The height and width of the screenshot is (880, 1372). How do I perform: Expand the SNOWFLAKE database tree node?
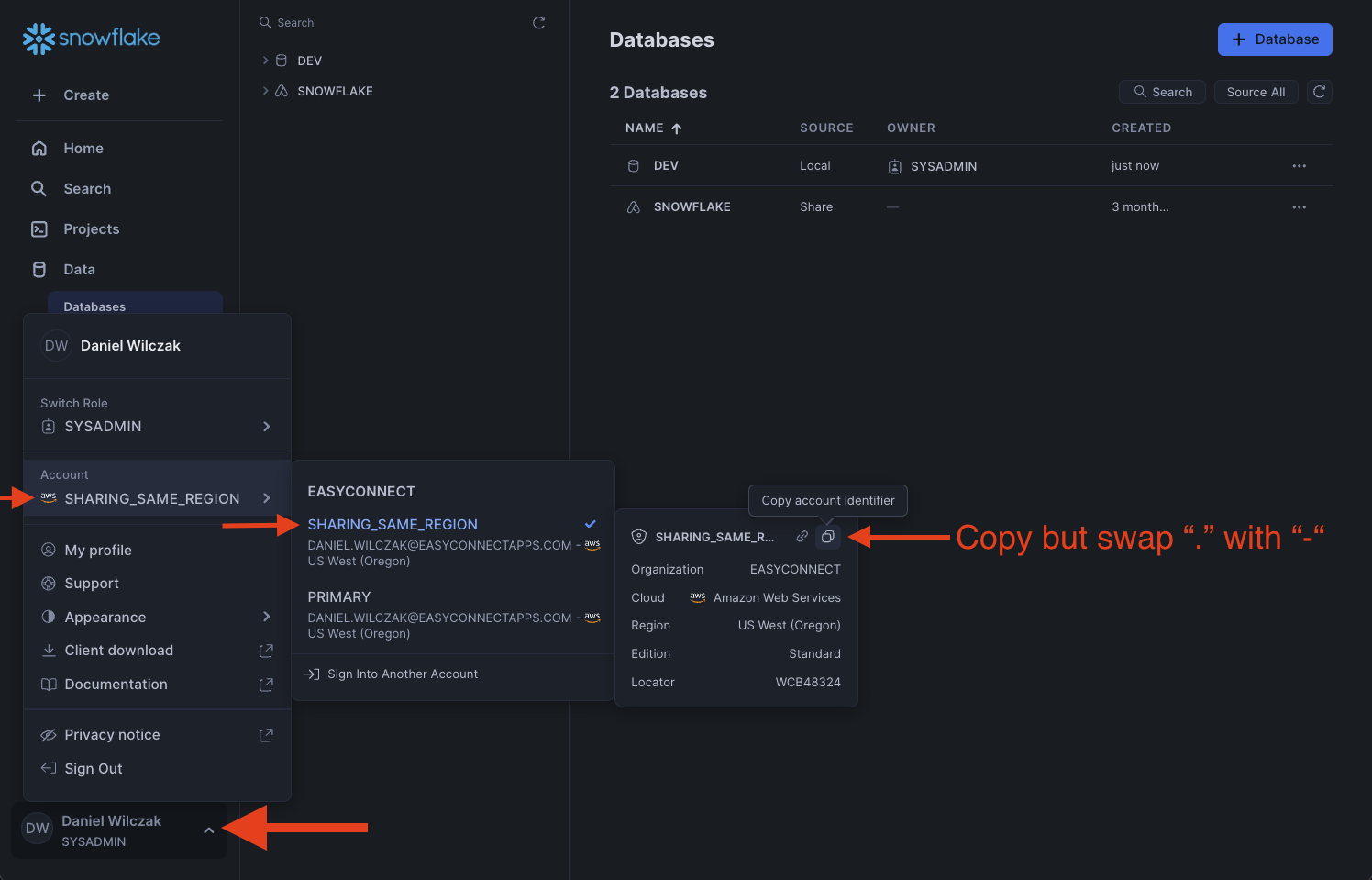(266, 91)
